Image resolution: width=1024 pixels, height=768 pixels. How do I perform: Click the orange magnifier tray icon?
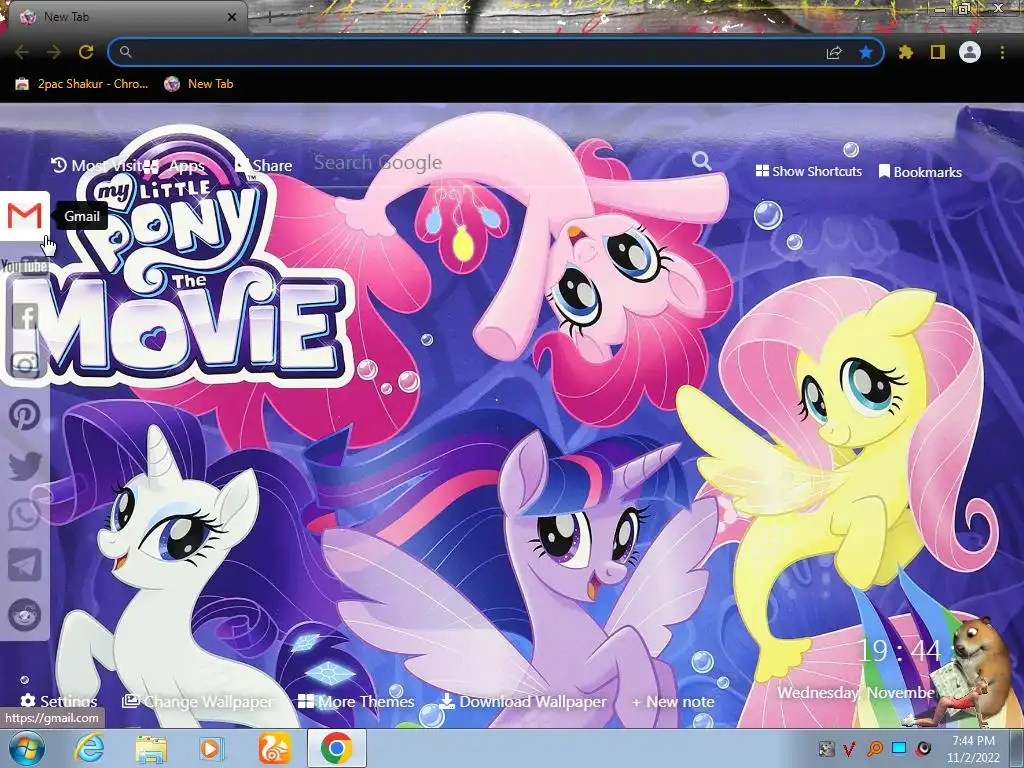click(x=875, y=749)
